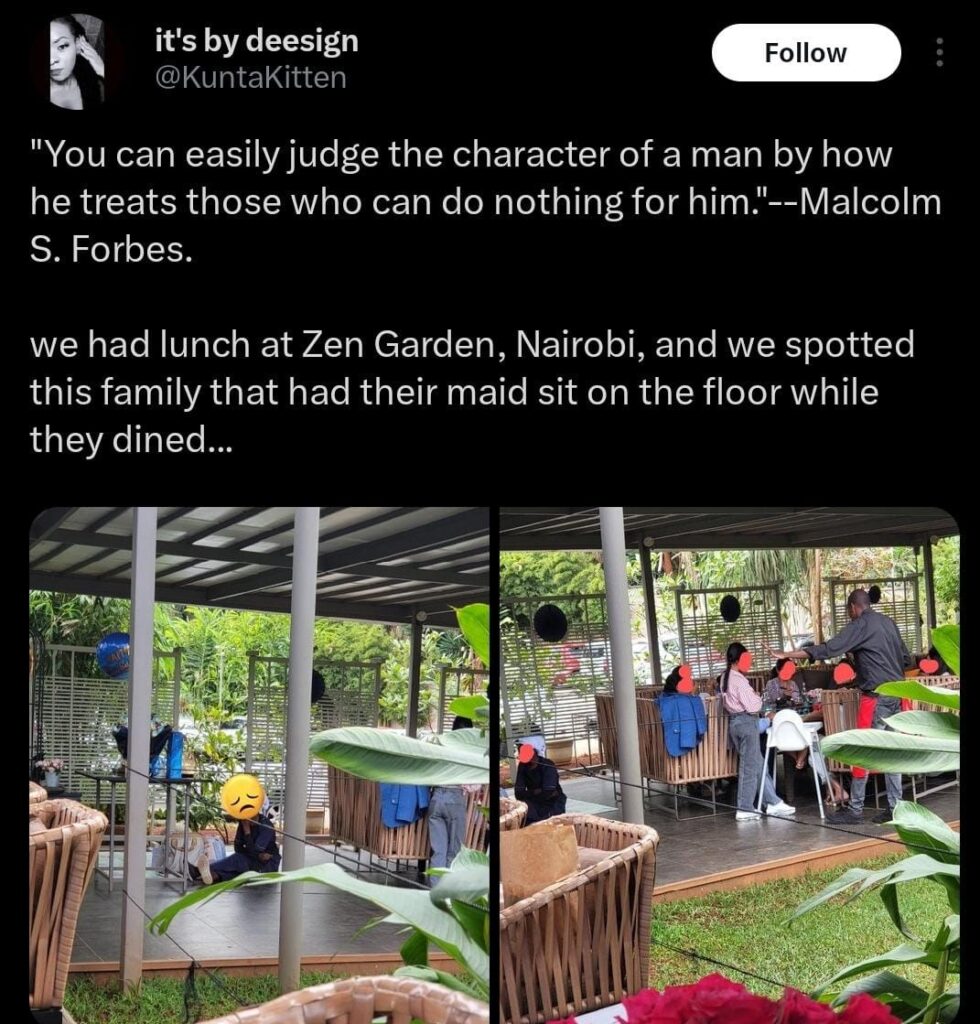Click the sad emoji sticker in left photo

point(243,796)
